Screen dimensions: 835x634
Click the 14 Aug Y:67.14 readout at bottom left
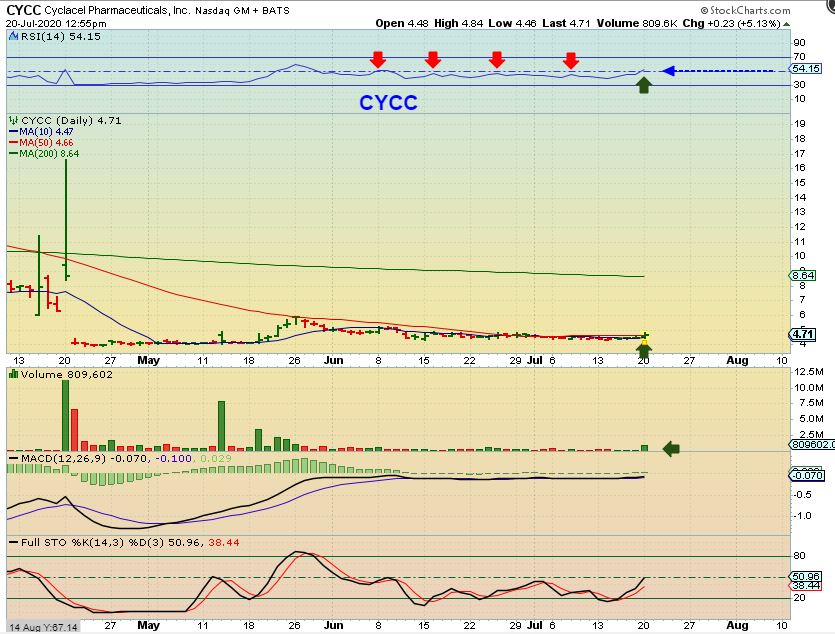43,627
